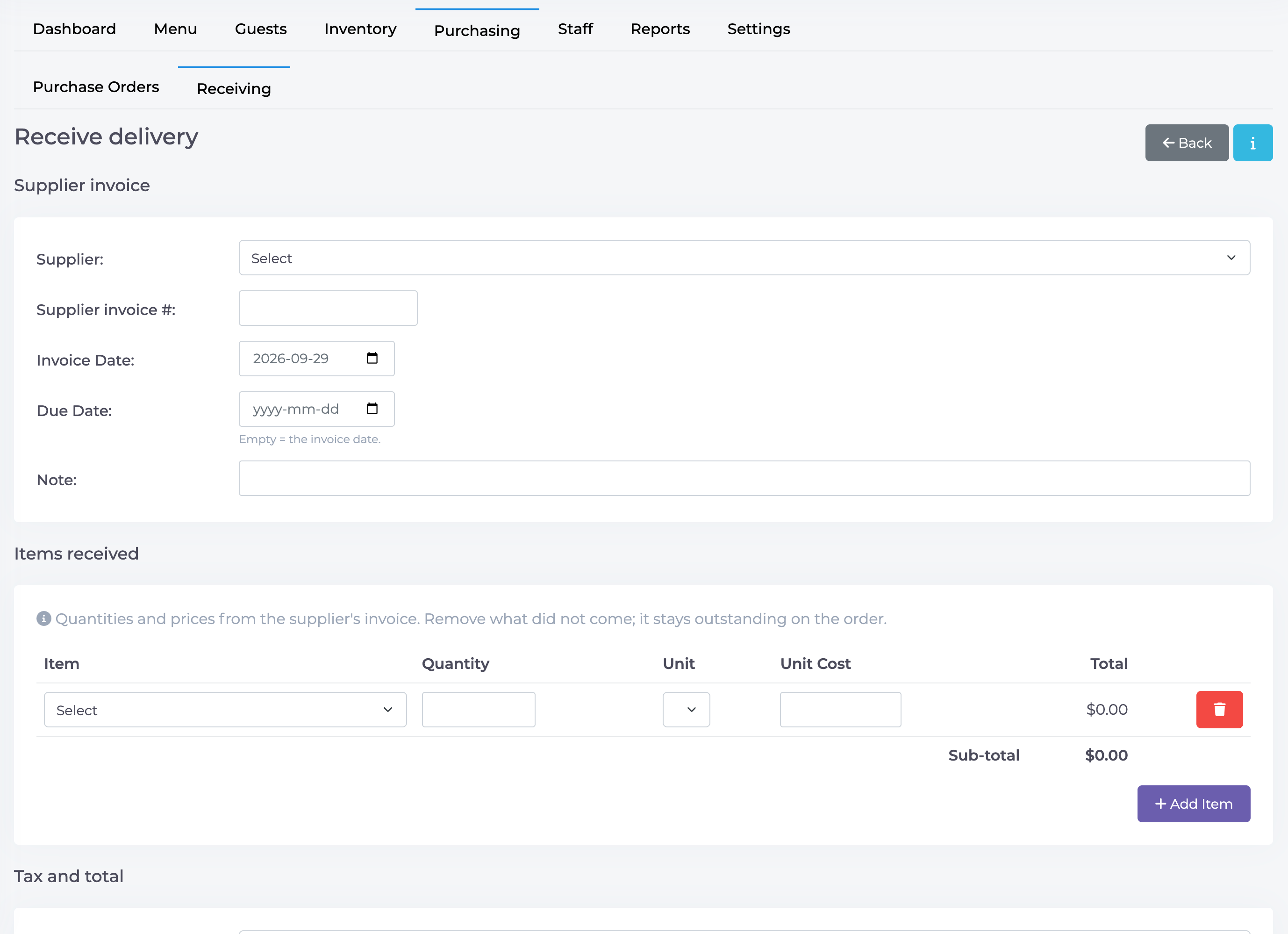The height and width of the screenshot is (934, 1288).
Task: Switch to the Purchase Orders sub-tab
Action: (96, 87)
